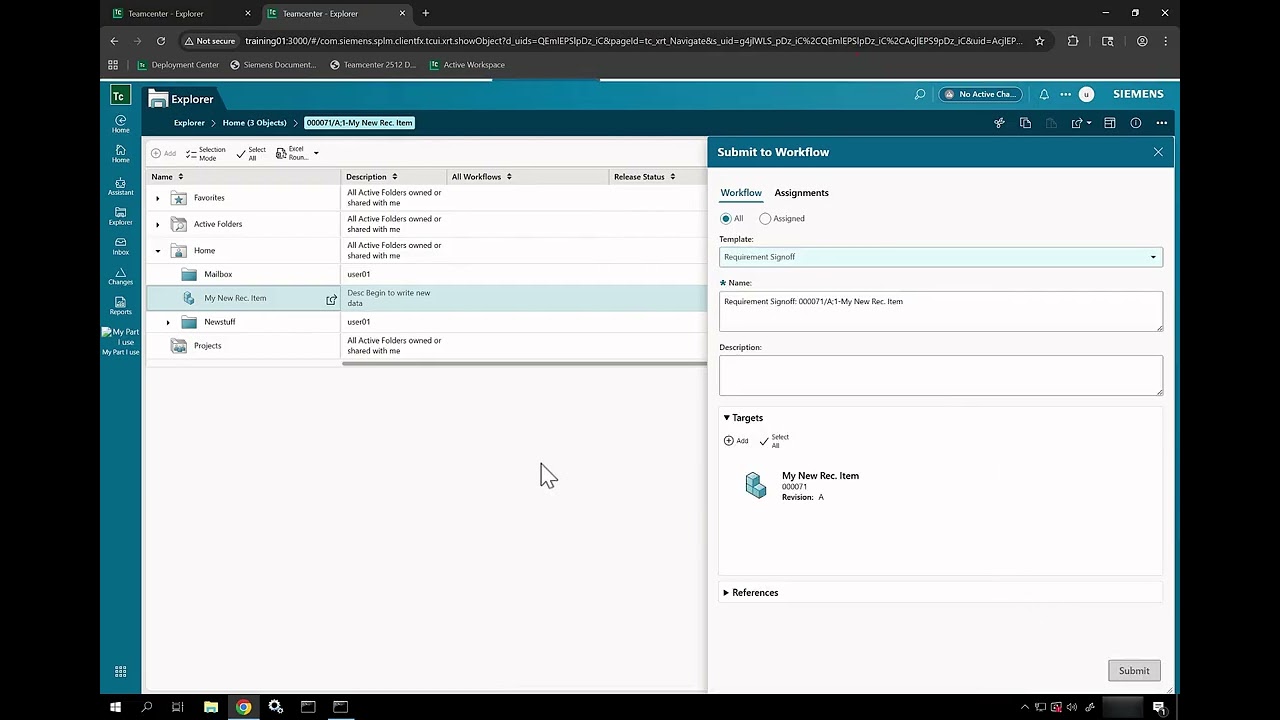Click Select All in the Targets section
This screenshot has height=720, width=1280.
774,441
